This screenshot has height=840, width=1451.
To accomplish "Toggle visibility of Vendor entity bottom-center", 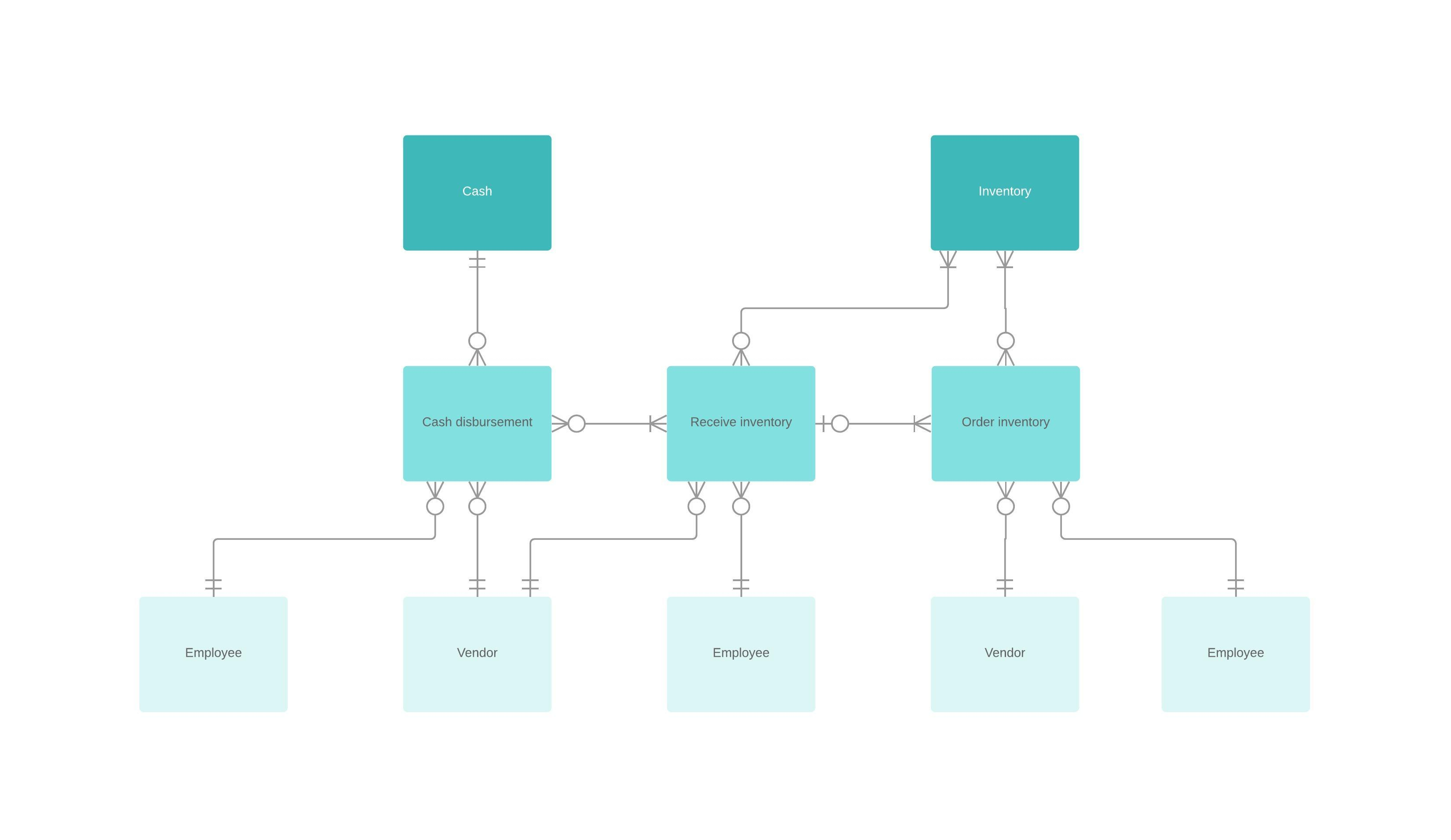I will click(476, 652).
